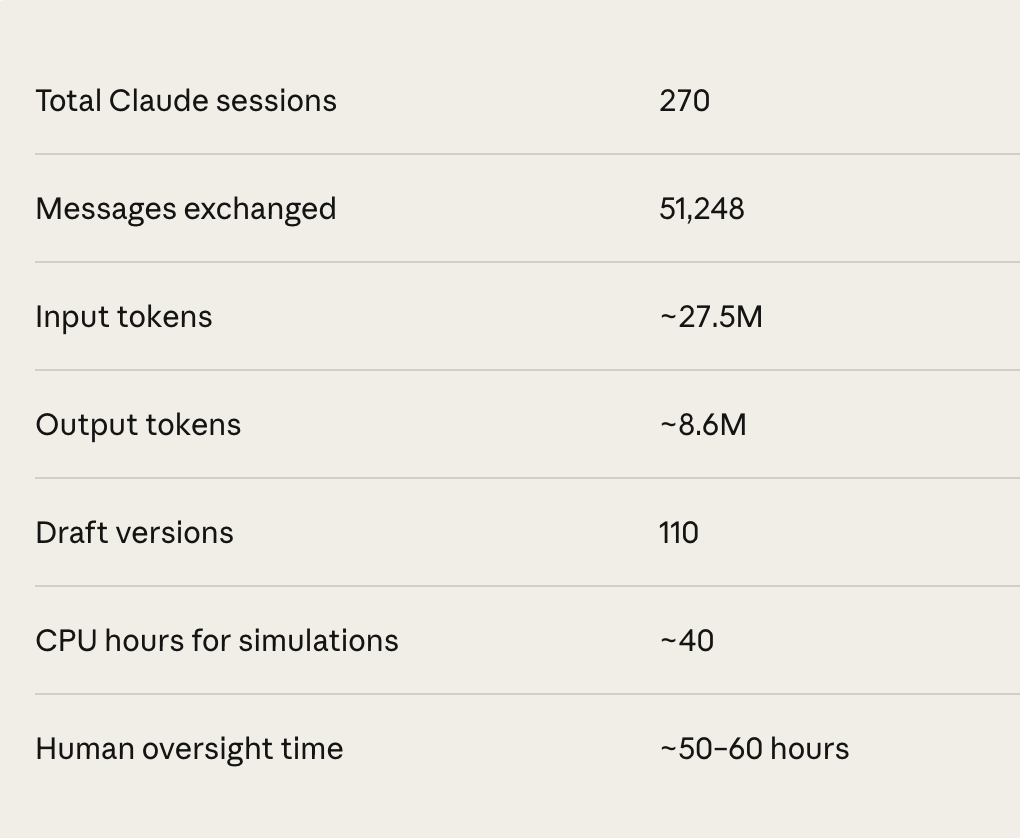Click the 'Total Claude sessions' label

pos(186,101)
